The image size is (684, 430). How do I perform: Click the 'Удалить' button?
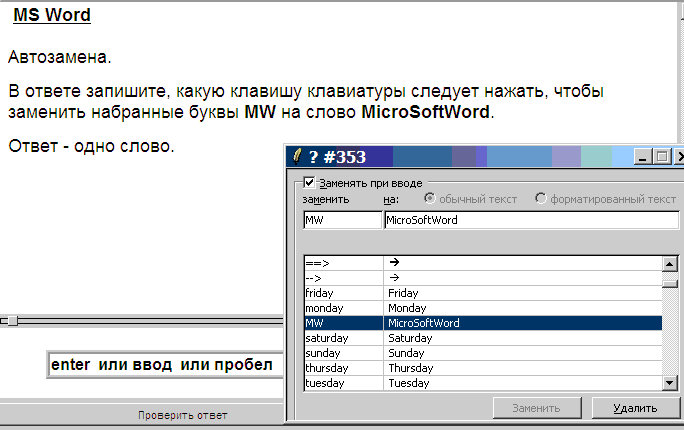(636, 408)
